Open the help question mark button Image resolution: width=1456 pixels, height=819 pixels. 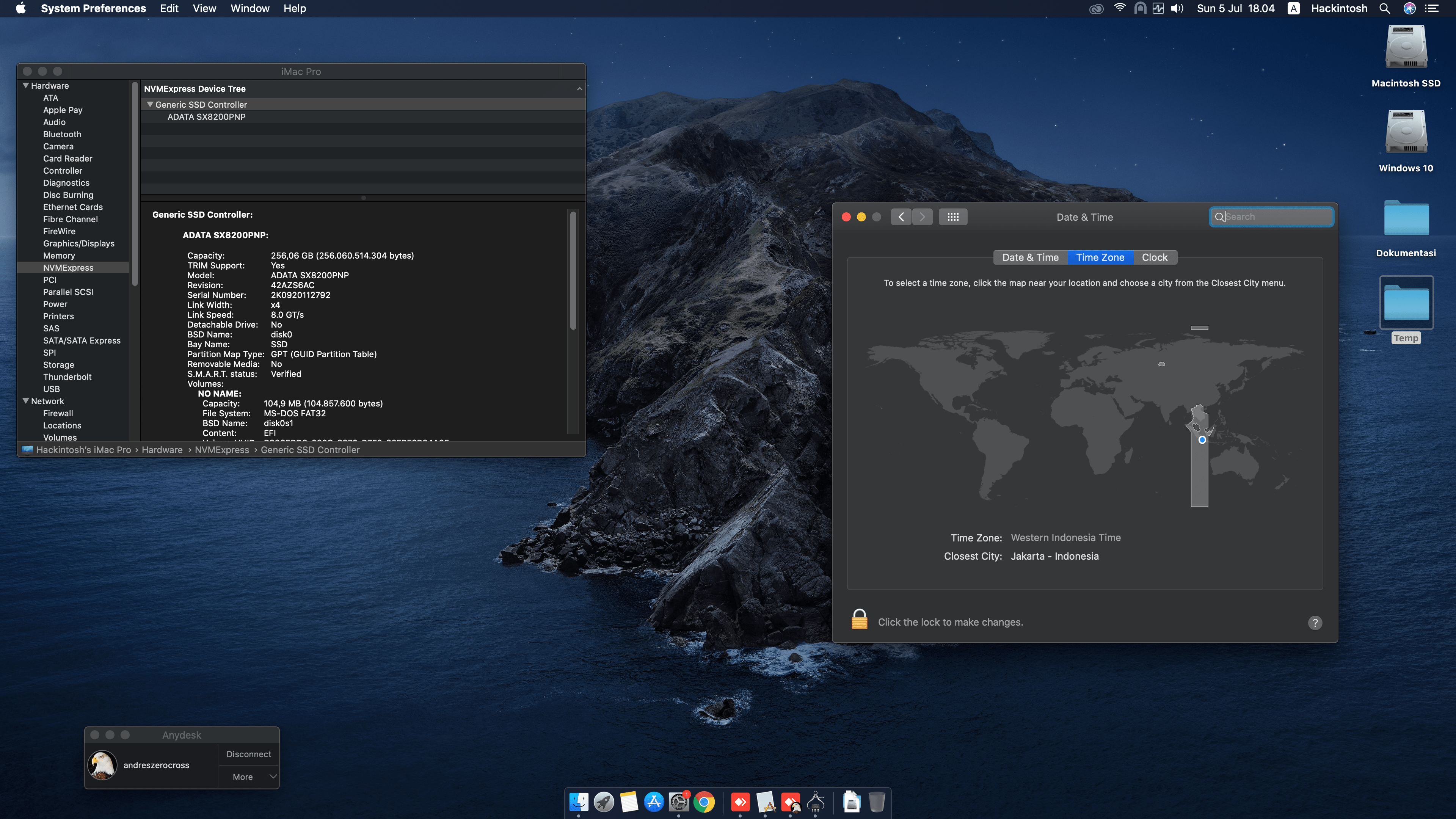[x=1315, y=622]
